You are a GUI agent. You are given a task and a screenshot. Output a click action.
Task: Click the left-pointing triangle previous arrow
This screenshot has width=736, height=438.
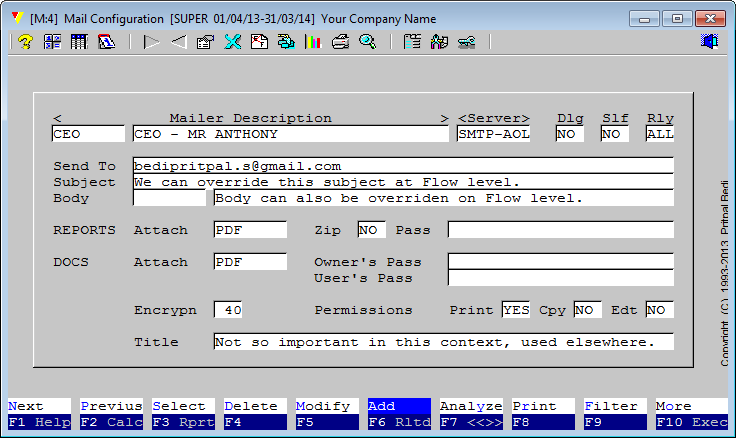click(x=178, y=42)
